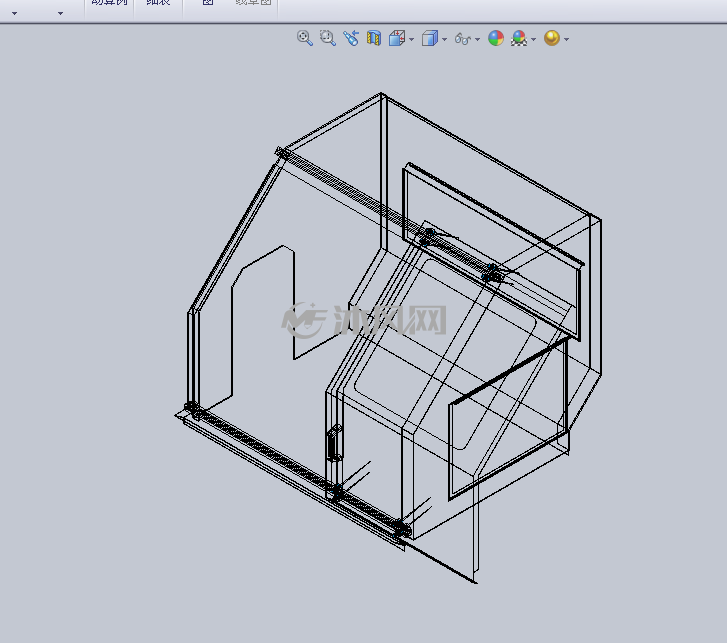Open Edit Appearance color ball
This screenshot has width=727, height=643.
coord(496,38)
